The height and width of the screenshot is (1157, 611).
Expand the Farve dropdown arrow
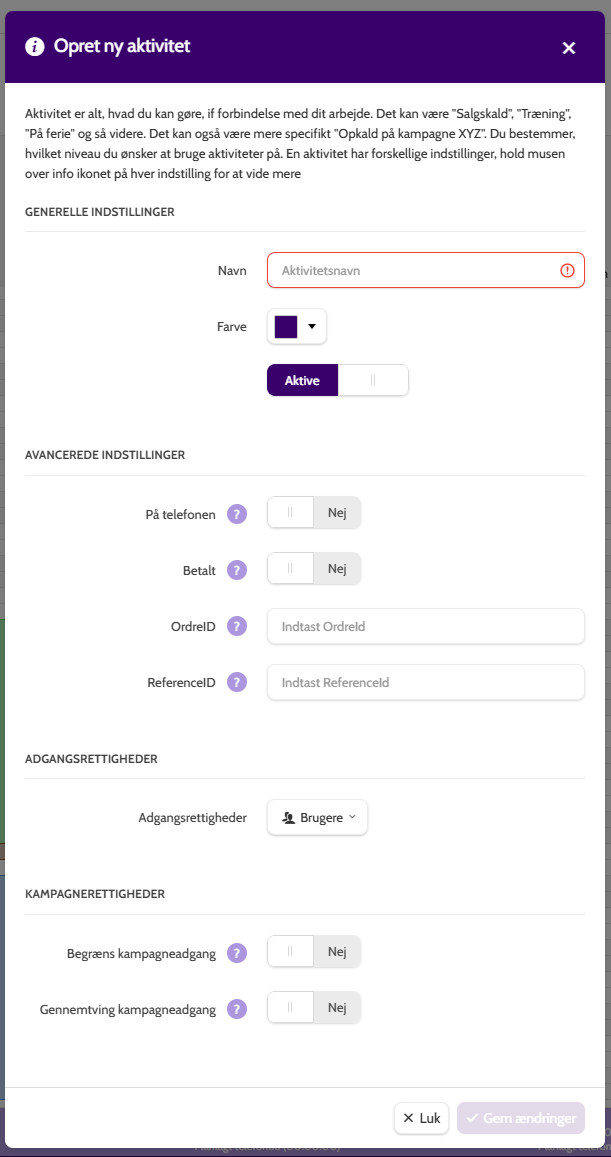point(312,327)
